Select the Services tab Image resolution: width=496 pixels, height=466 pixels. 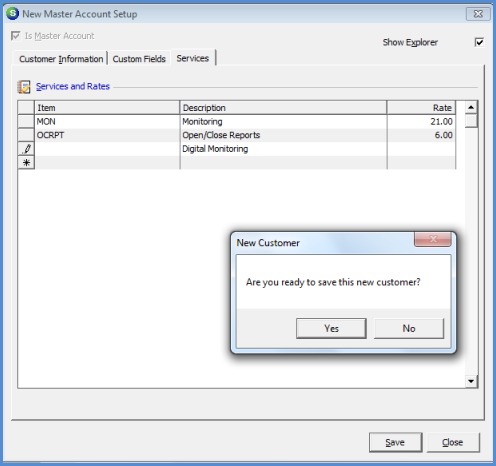pos(193,58)
